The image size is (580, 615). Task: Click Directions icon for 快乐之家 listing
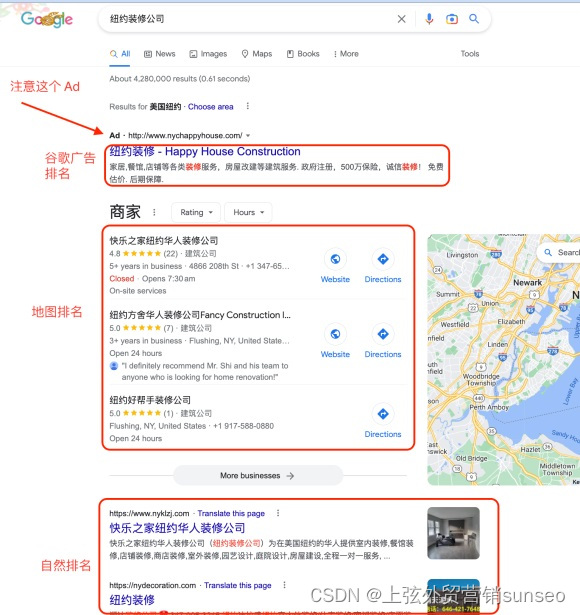click(383, 259)
